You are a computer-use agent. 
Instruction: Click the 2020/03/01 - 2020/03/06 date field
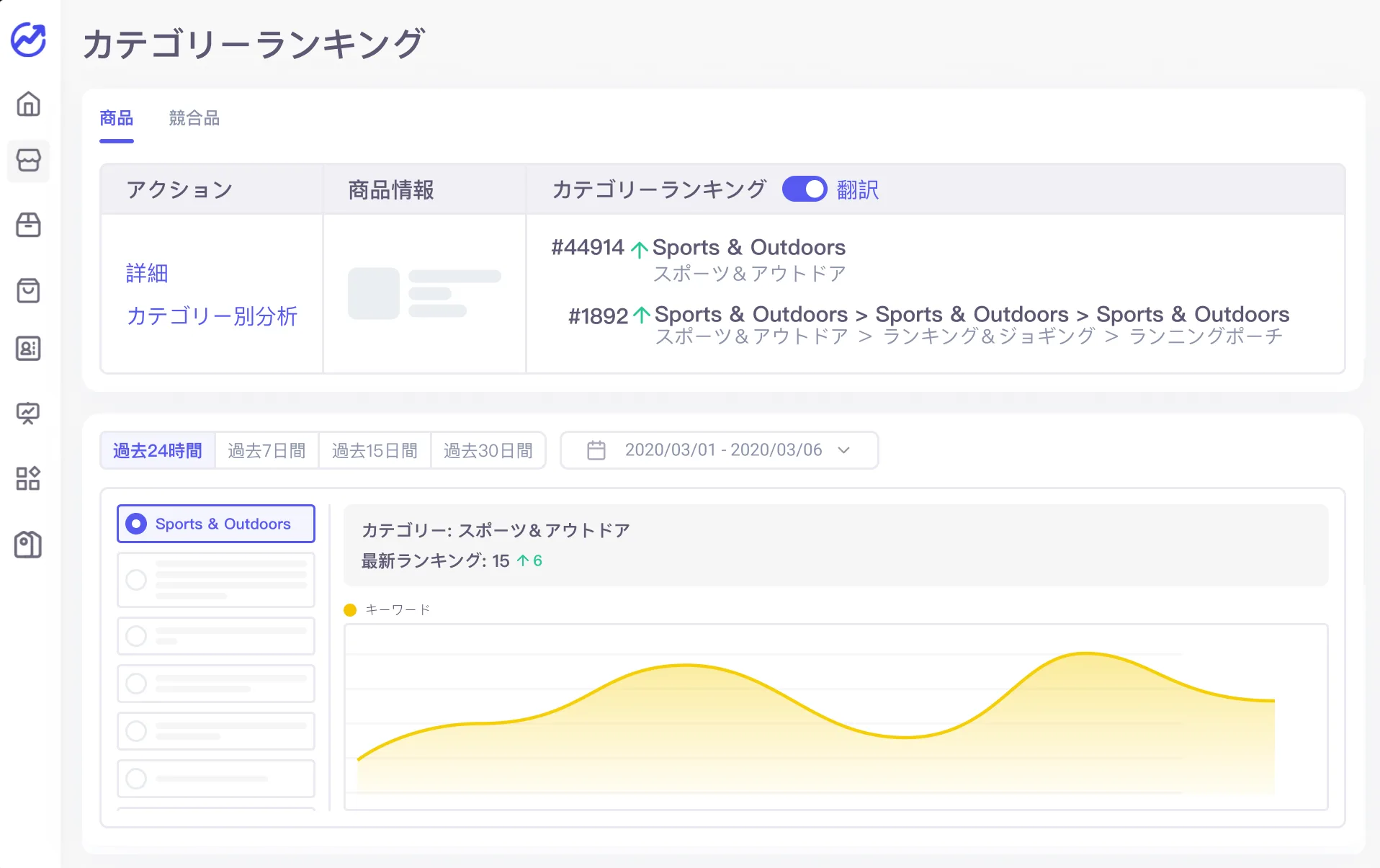click(720, 450)
